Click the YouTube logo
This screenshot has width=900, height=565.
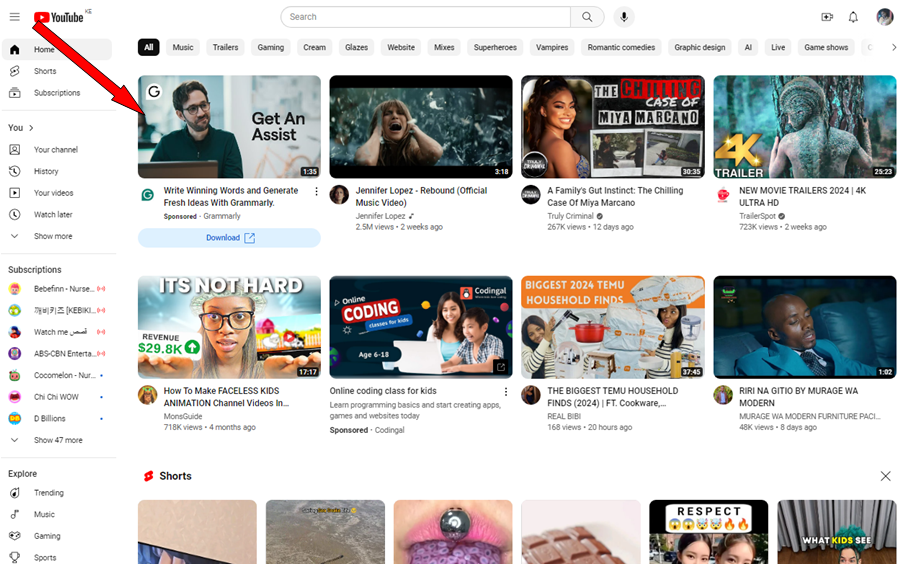click(59, 17)
